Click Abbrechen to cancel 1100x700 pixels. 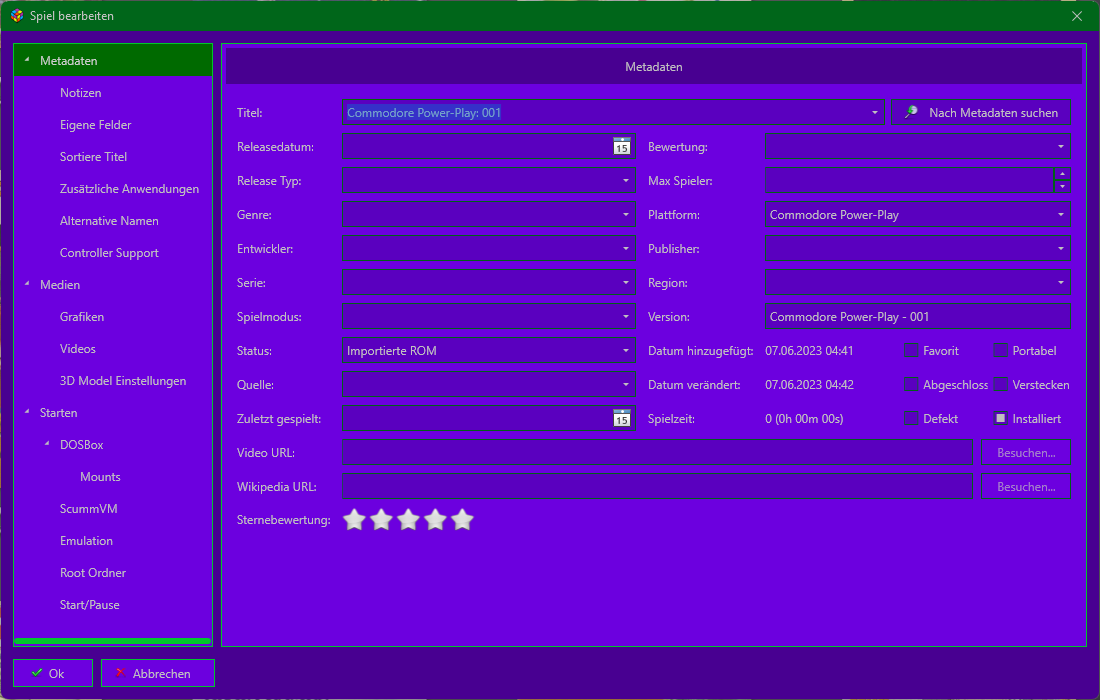click(158, 673)
